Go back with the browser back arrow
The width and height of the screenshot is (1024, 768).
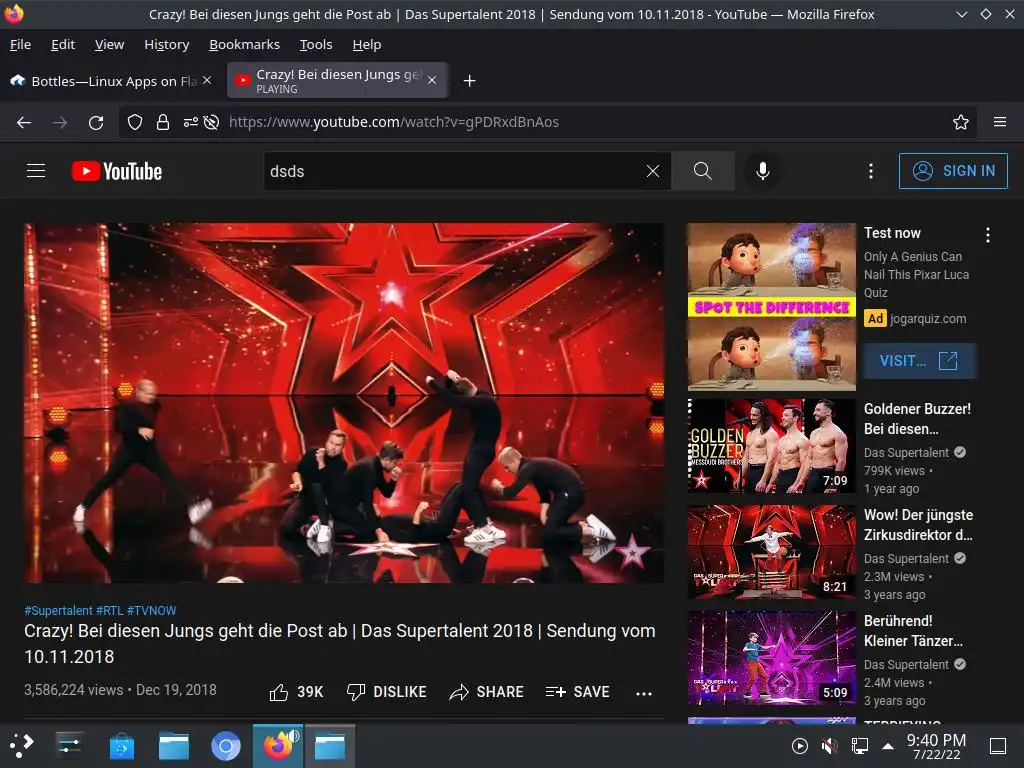click(x=24, y=122)
